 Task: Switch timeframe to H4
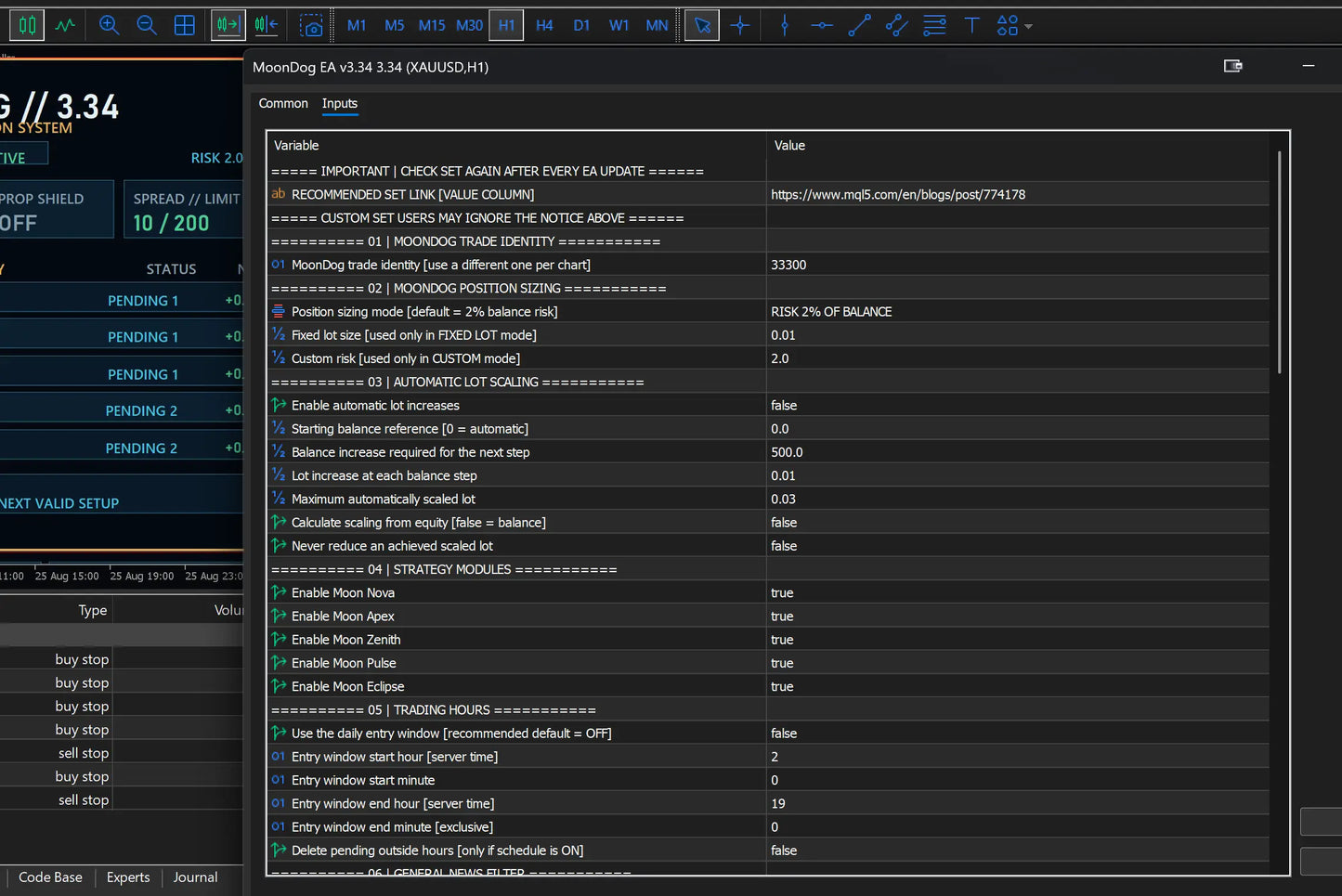544,25
